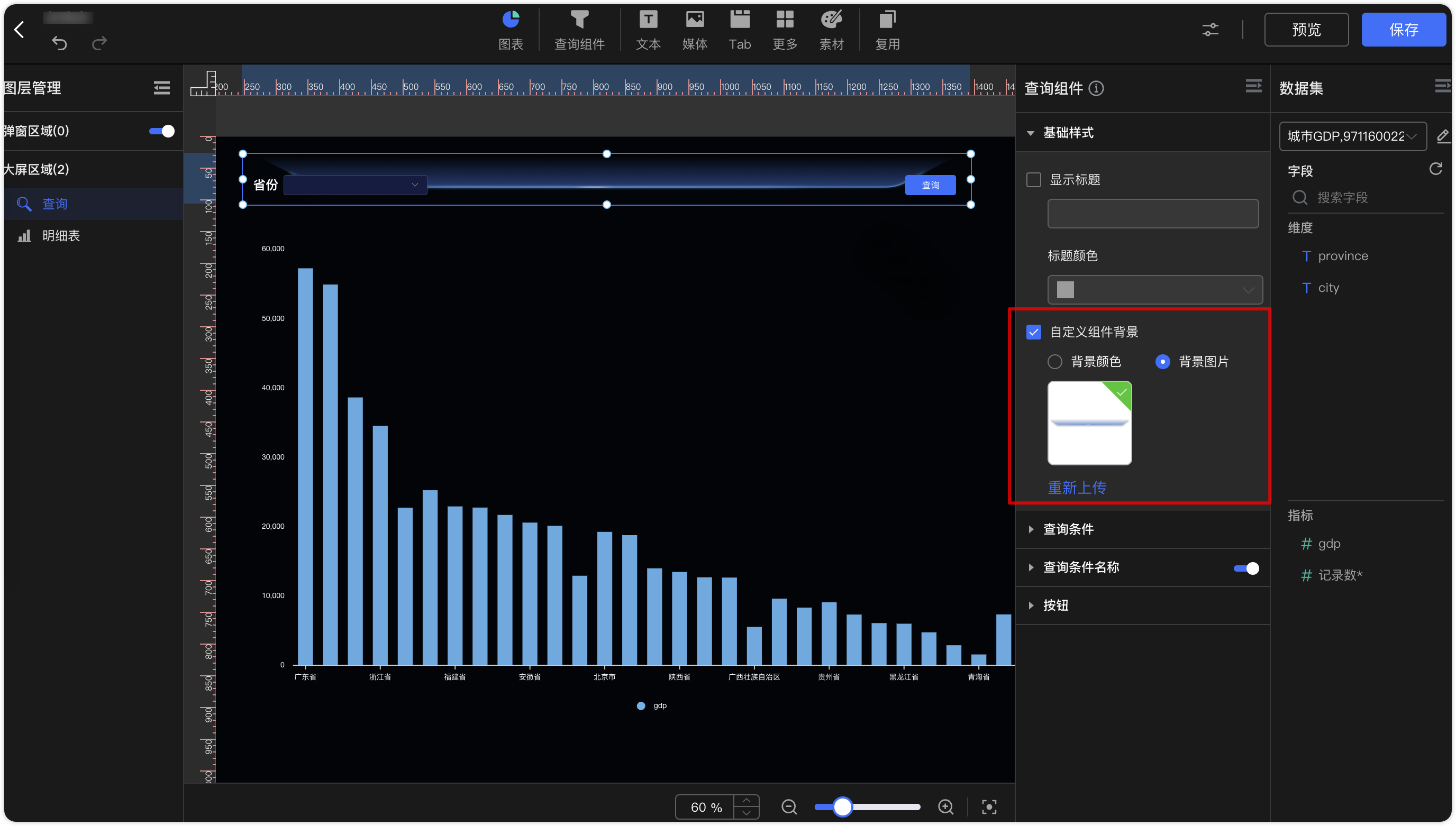Open the 城市GDP dataset dropdown
Screen dimensions: 1456x826
coord(1352,136)
